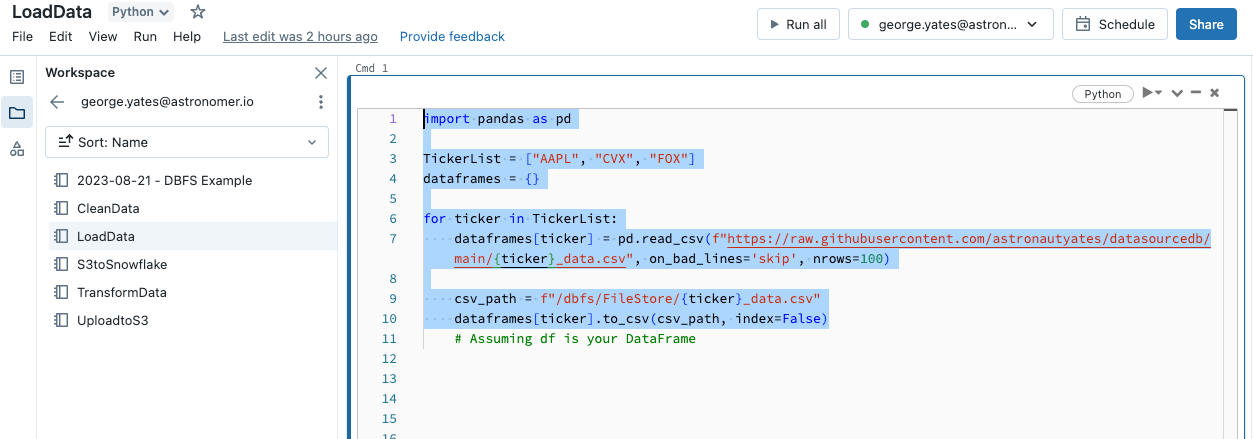The height and width of the screenshot is (439, 1253).
Task: Open the TransformData notebook in Workspace
Action: coord(122,293)
